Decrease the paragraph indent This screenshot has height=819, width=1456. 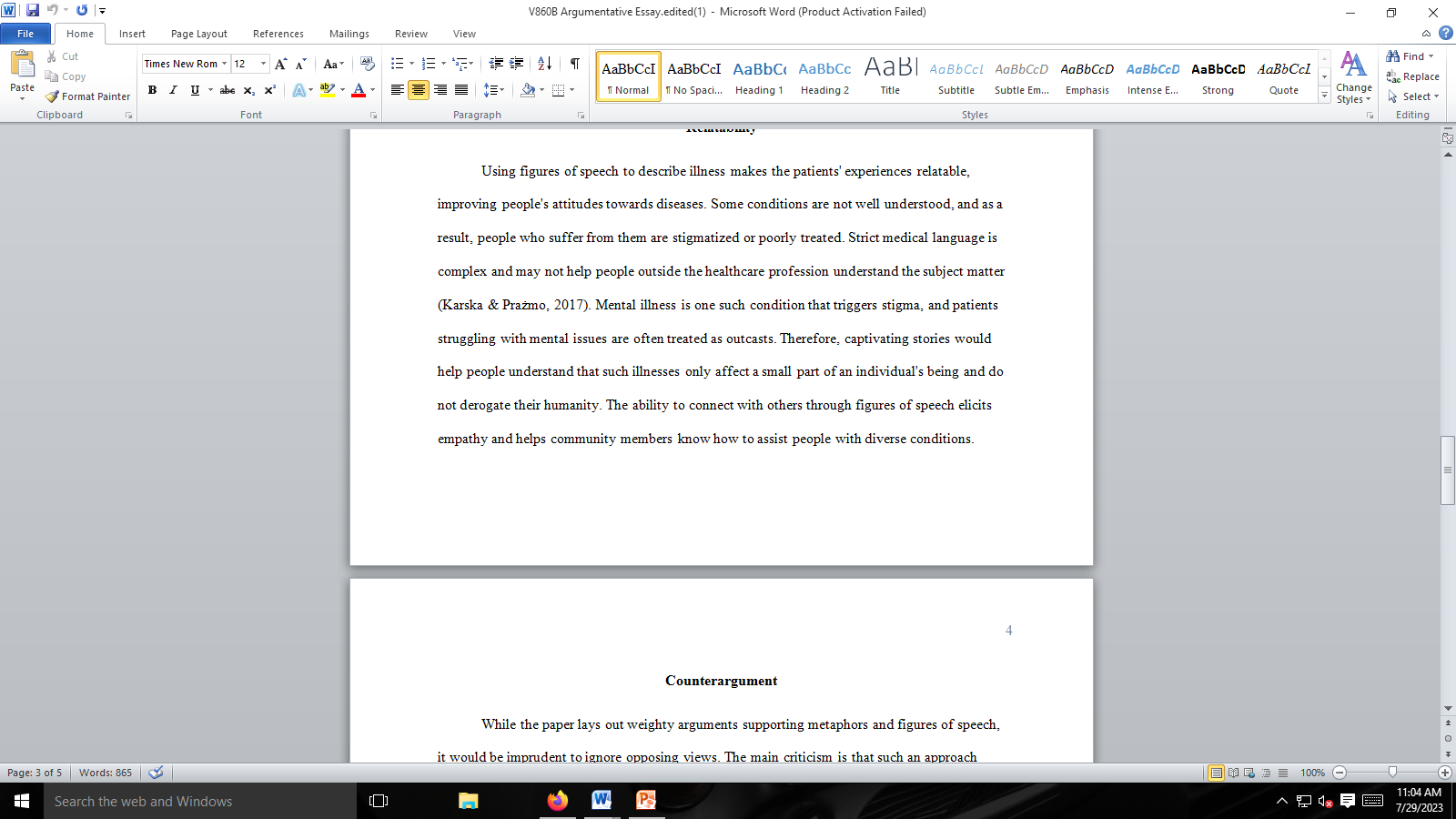coord(496,64)
